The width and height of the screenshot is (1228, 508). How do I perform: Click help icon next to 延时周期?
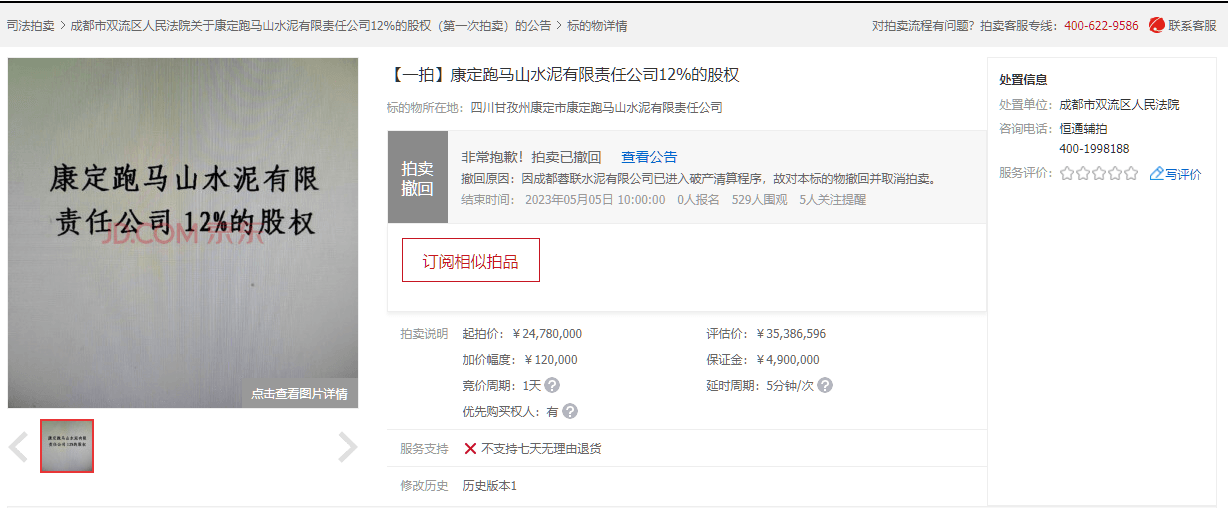click(x=825, y=386)
